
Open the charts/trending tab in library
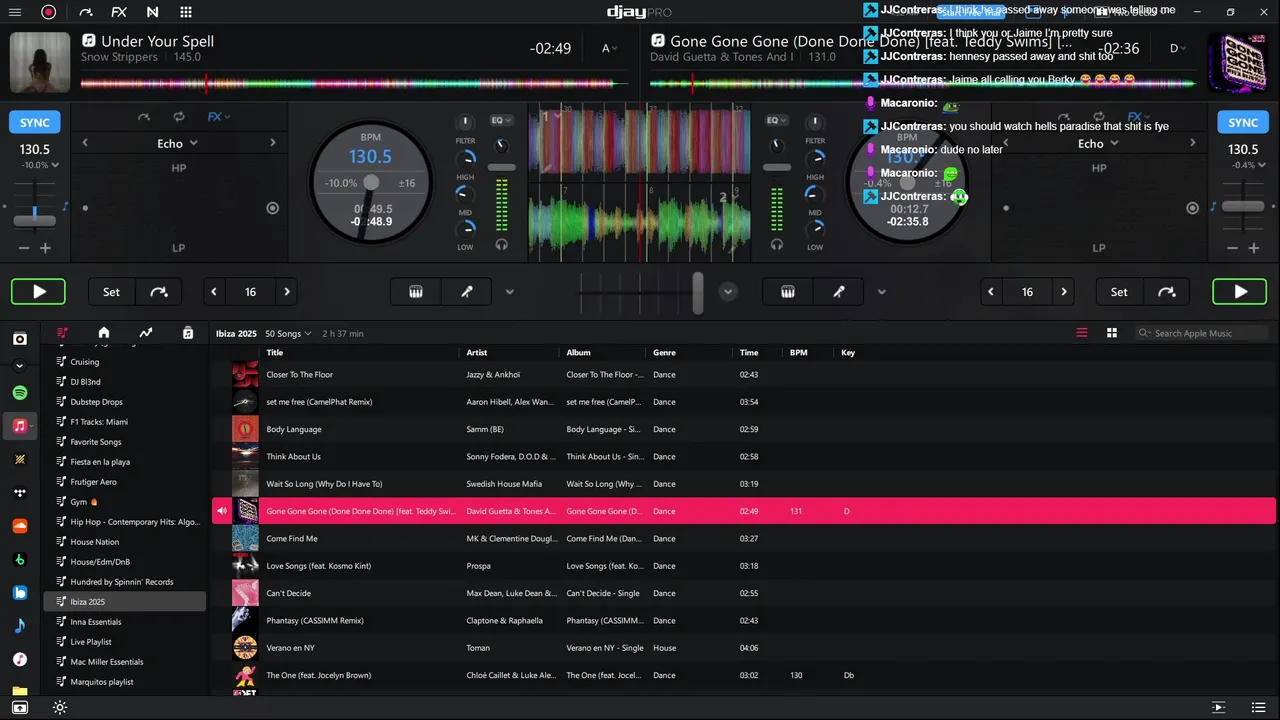tap(145, 333)
